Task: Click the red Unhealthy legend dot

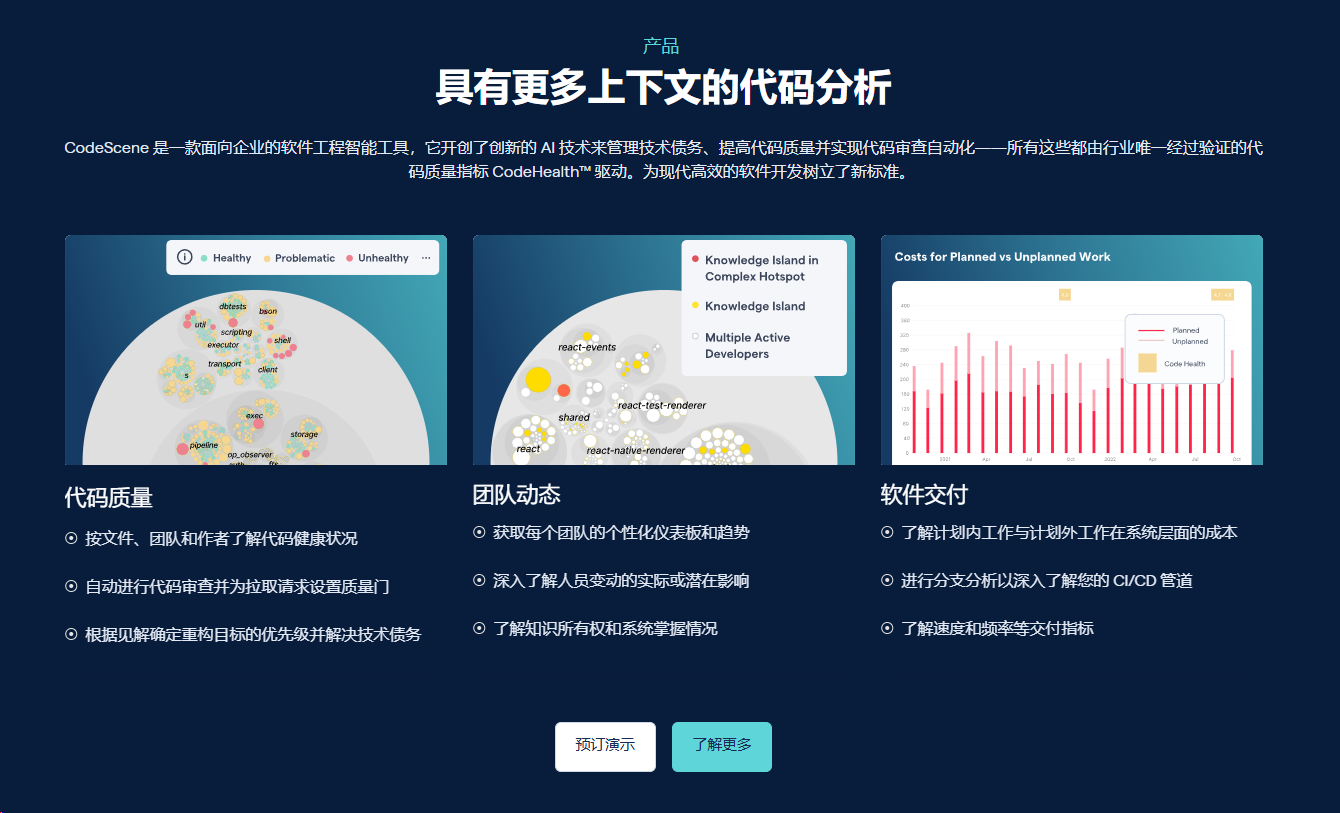Action: tap(350, 258)
